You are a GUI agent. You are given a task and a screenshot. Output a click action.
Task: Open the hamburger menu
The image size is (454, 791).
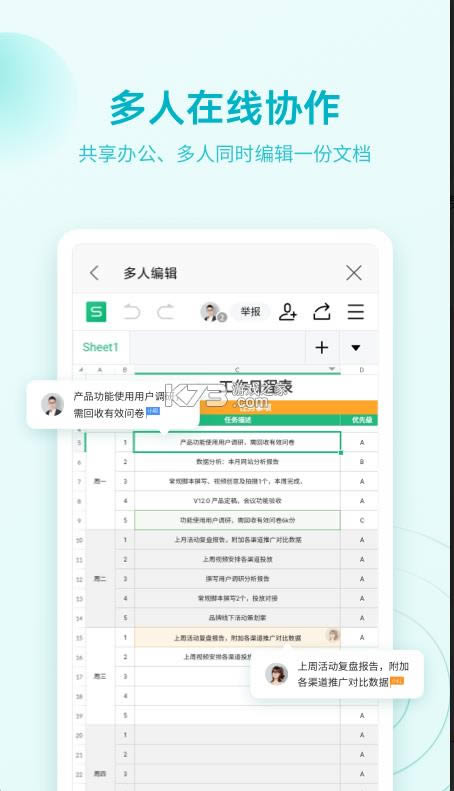356,312
